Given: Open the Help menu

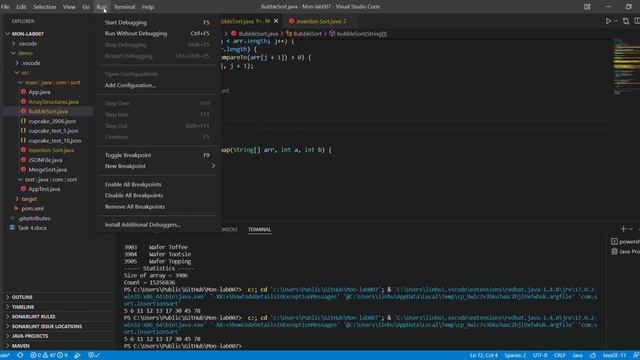Looking at the screenshot, I should 148,7.
